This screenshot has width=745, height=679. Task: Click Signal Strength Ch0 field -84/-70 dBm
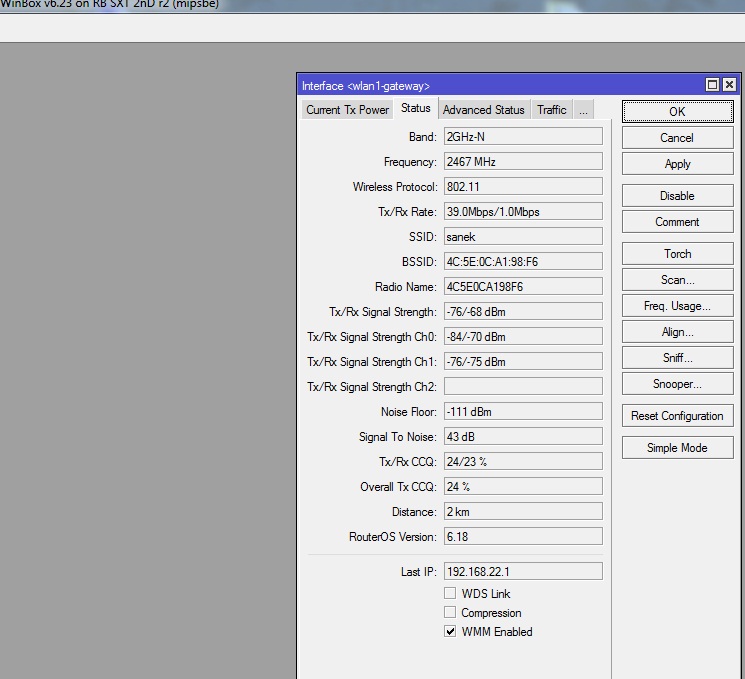click(523, 336)
